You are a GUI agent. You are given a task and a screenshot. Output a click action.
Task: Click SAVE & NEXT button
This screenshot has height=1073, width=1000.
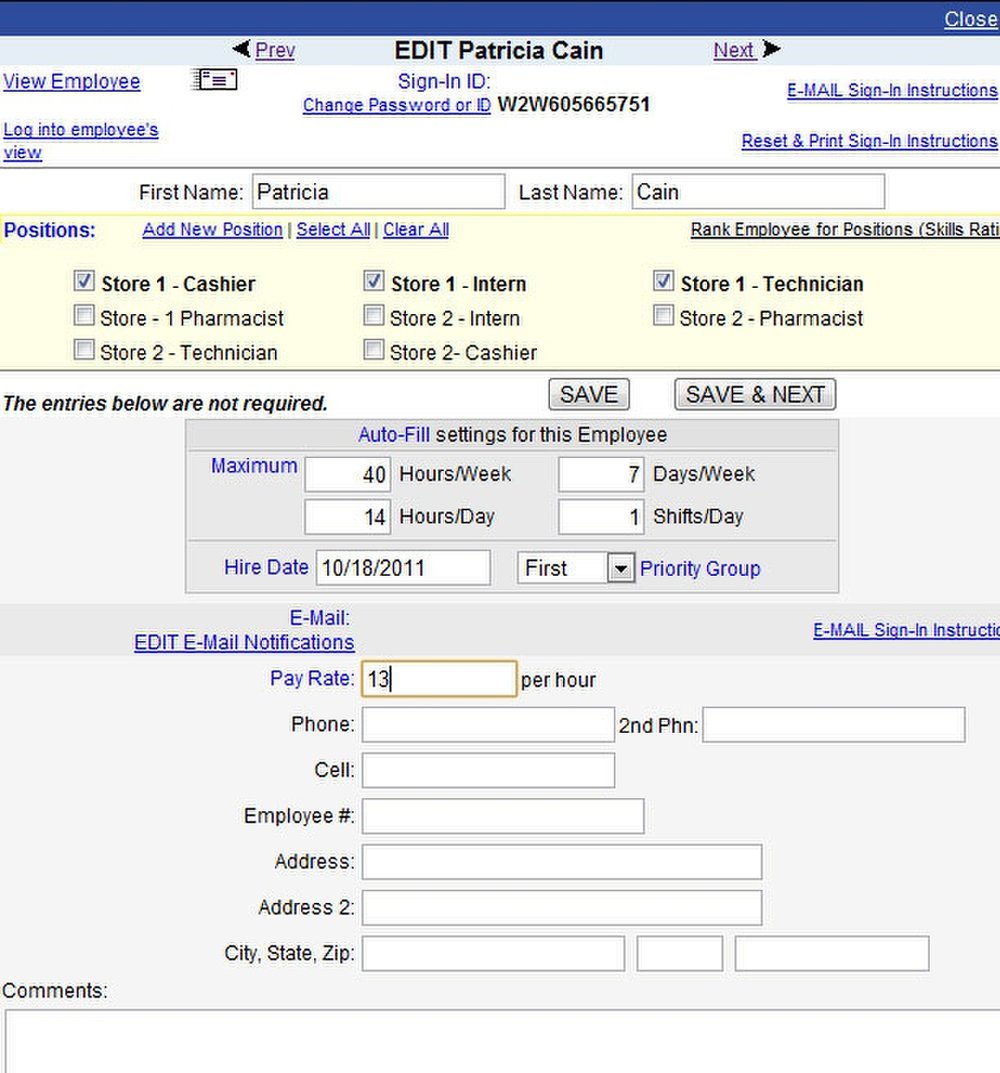755,394
